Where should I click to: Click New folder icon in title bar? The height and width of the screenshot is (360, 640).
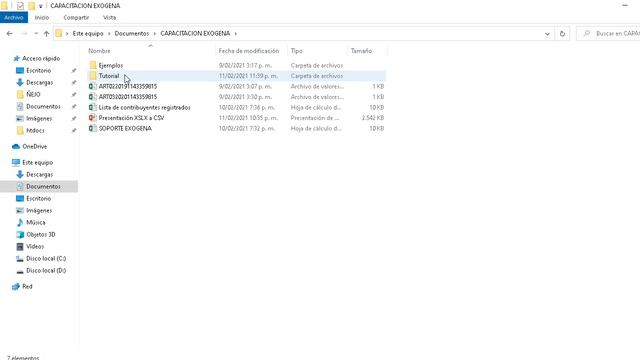[x=31, y=6]
